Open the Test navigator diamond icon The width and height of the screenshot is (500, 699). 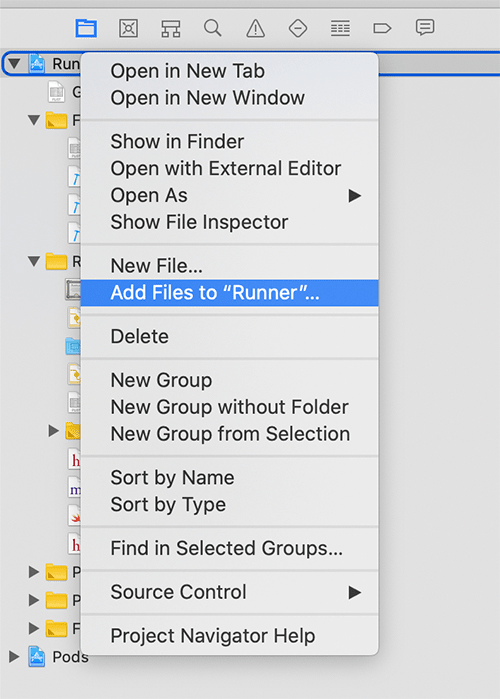298,29
